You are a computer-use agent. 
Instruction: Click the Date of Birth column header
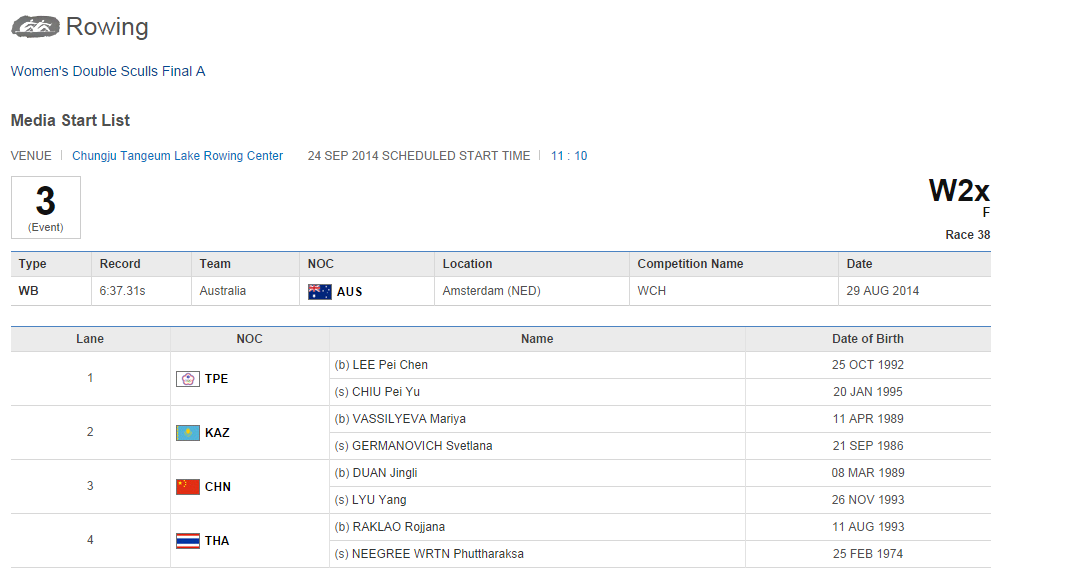867,339
